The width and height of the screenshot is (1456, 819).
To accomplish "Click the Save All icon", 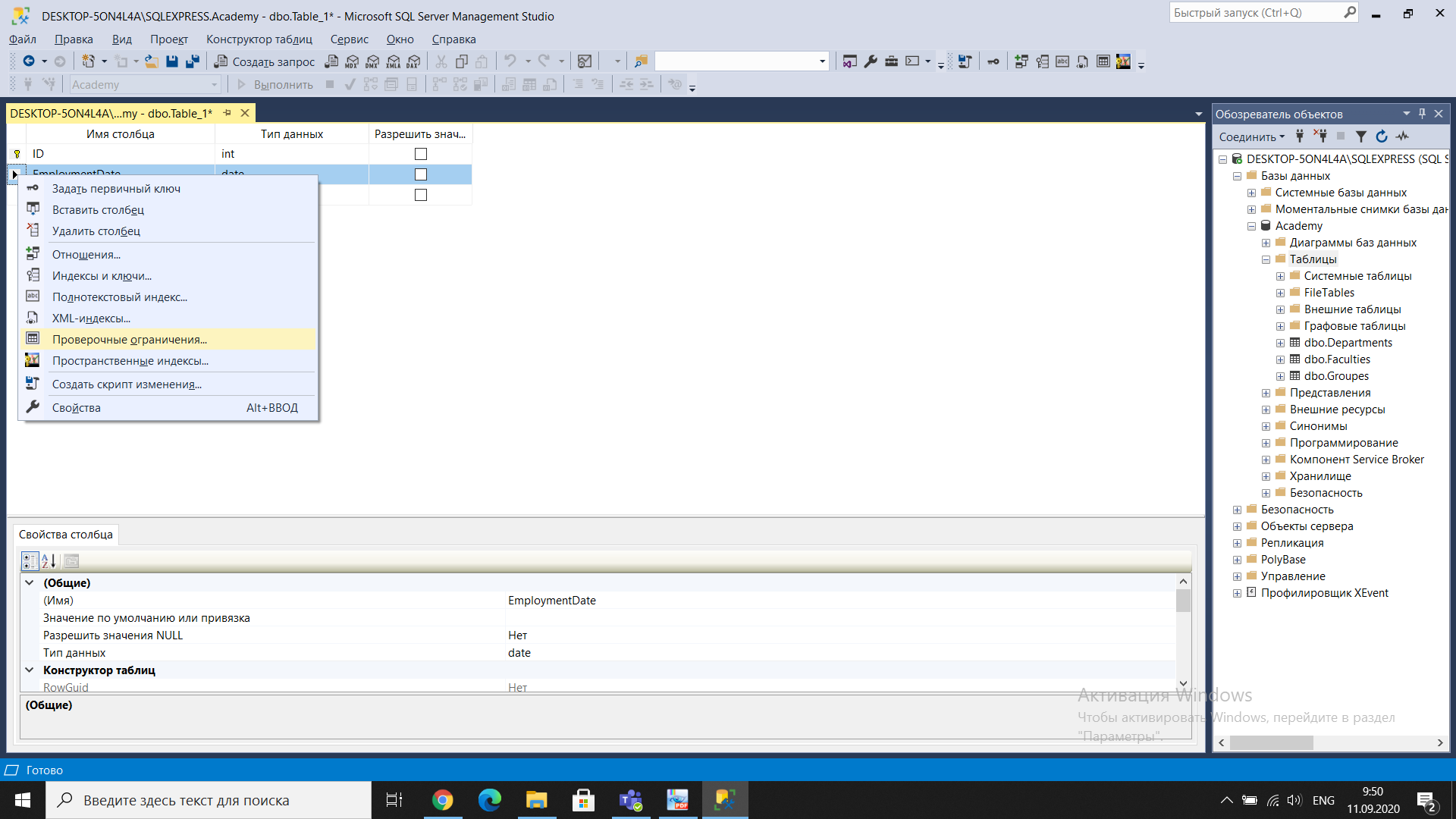I will click(193, 61).
